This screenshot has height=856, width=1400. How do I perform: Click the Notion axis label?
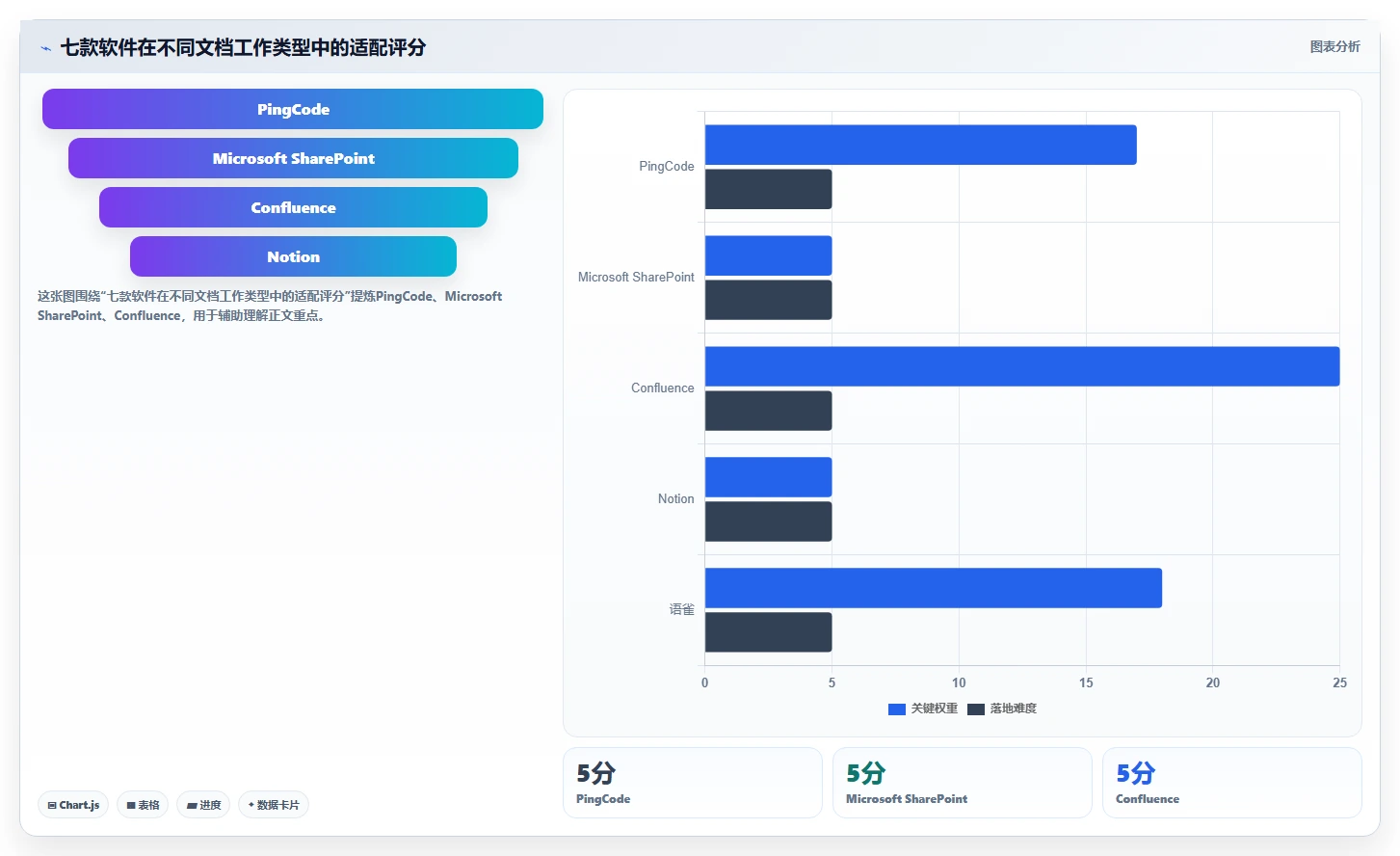tap(675, 498)
